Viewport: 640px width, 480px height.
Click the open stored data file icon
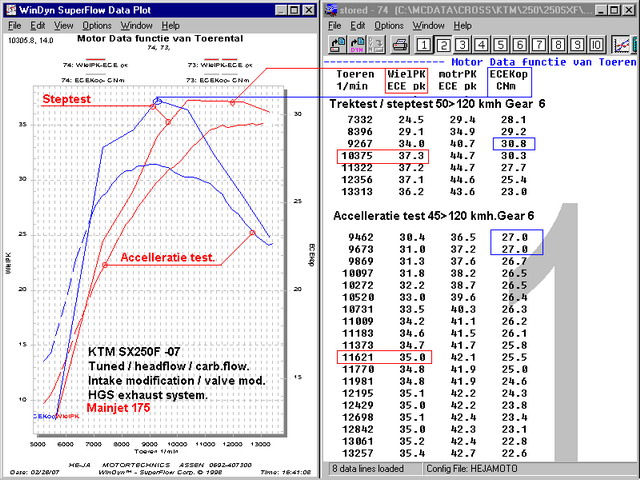pyautogui.click(x=337, y=44)
